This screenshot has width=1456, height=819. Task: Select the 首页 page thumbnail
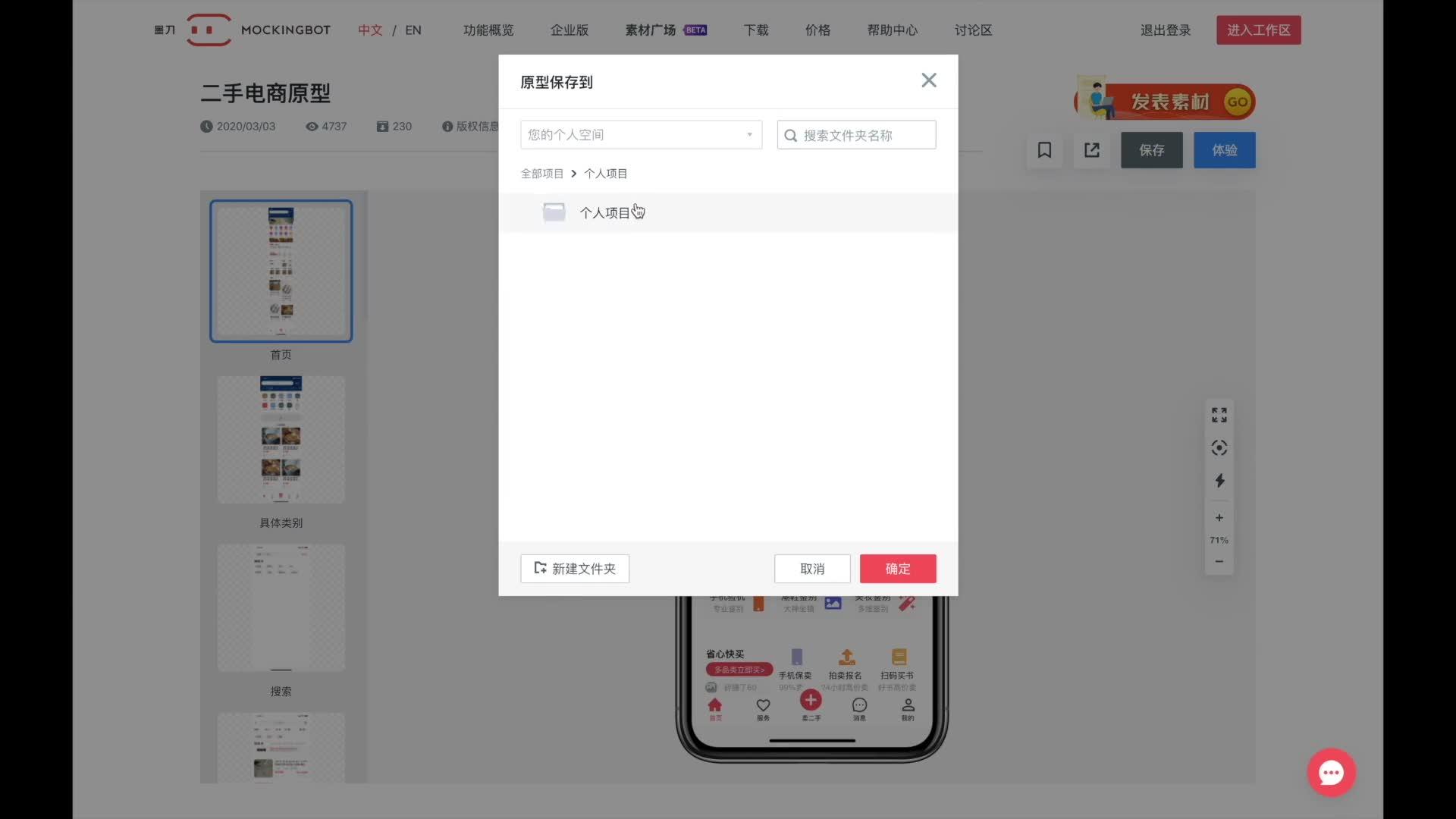(x=281, y=271)
